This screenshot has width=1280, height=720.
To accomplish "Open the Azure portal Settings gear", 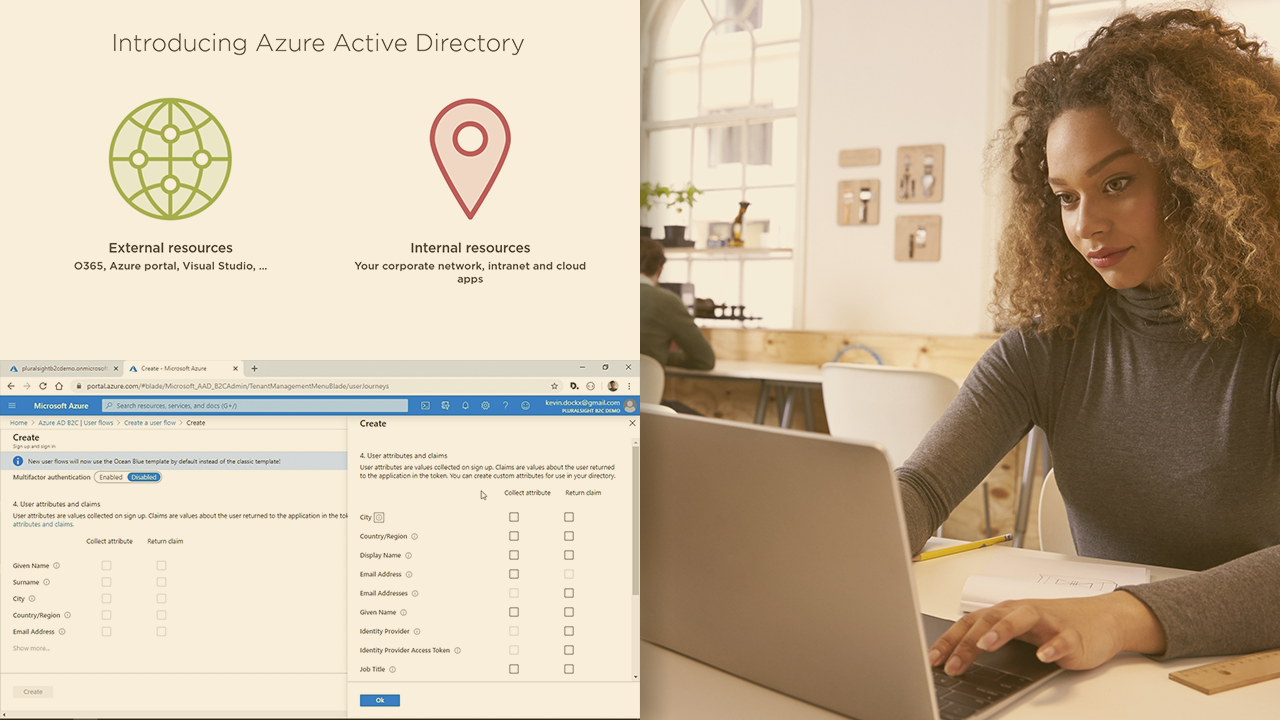I will pos(485,405).
